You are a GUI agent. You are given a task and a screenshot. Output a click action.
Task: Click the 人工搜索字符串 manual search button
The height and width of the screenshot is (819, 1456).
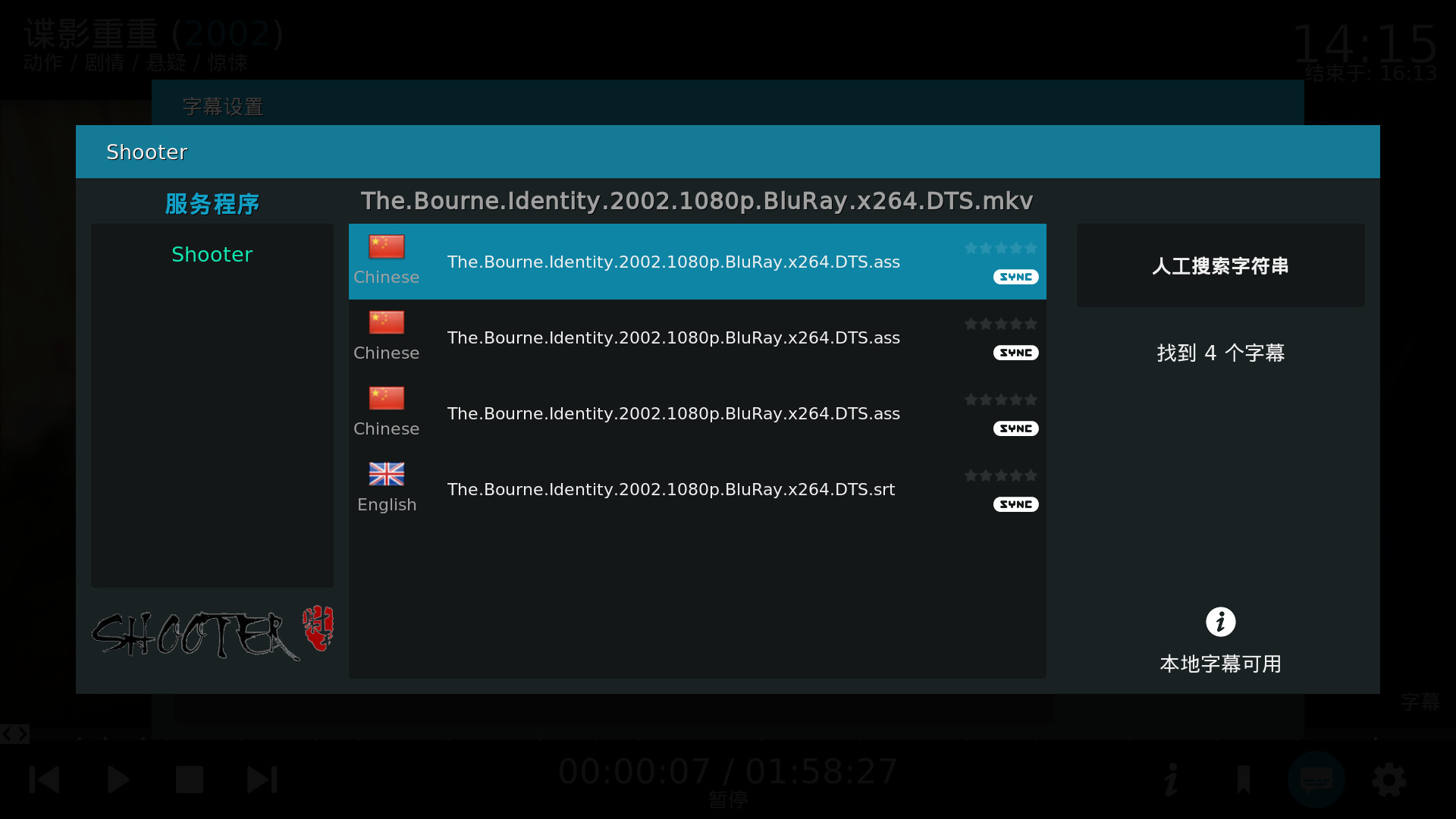tap(1220, 266)
